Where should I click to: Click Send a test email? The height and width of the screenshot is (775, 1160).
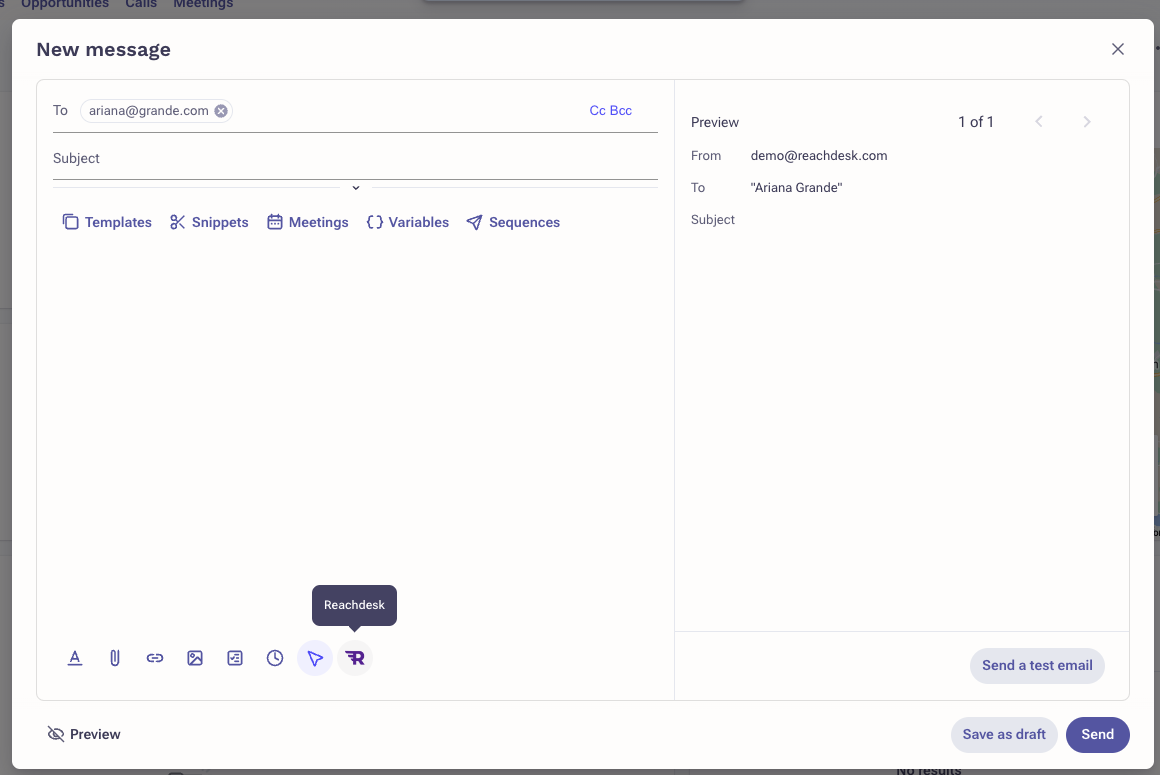click(1037, 665)
